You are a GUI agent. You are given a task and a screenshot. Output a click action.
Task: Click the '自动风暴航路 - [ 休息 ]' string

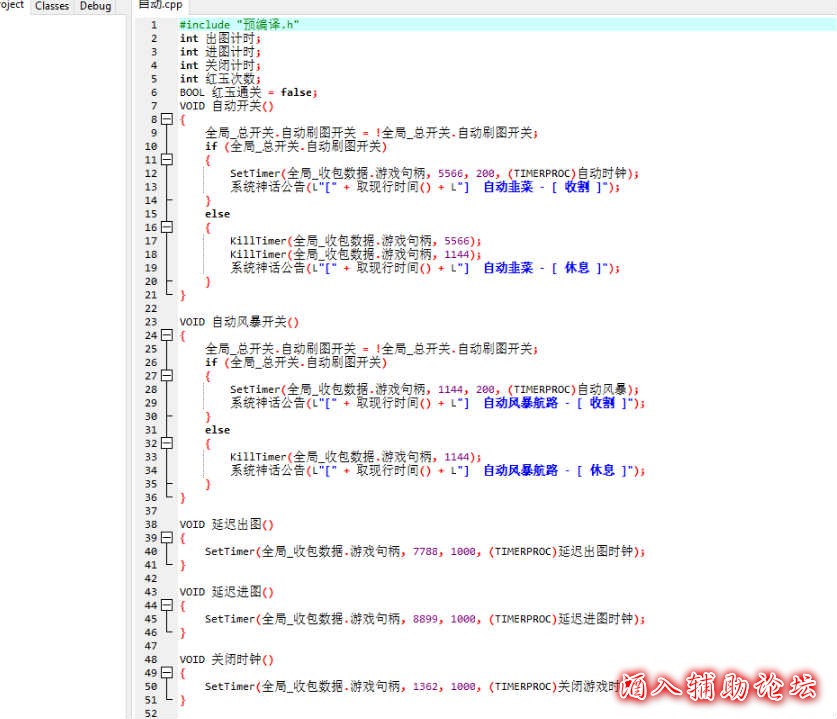[x=557, y=470]
